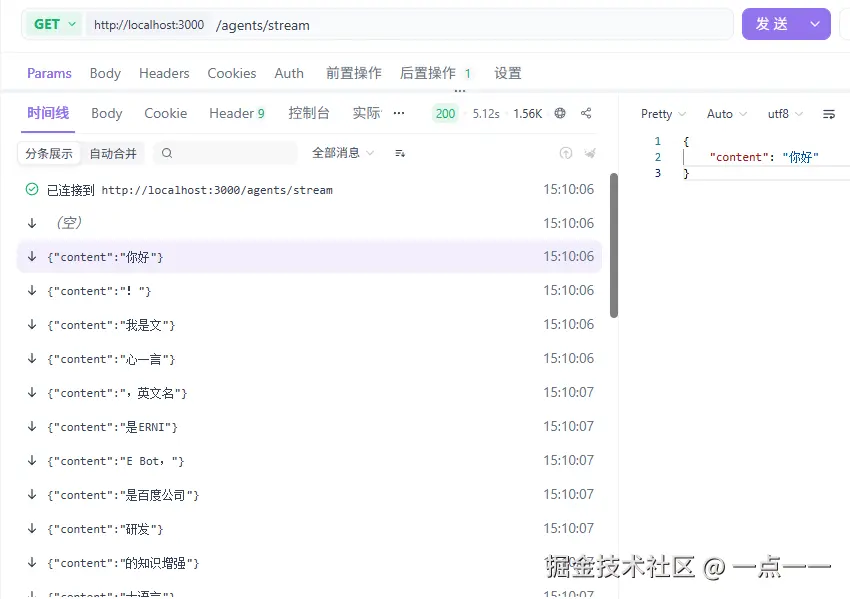The height and width of the screenshot is (599, 850).
Task: Click the 200 status code badge
Action: click(x=445, y=113)
